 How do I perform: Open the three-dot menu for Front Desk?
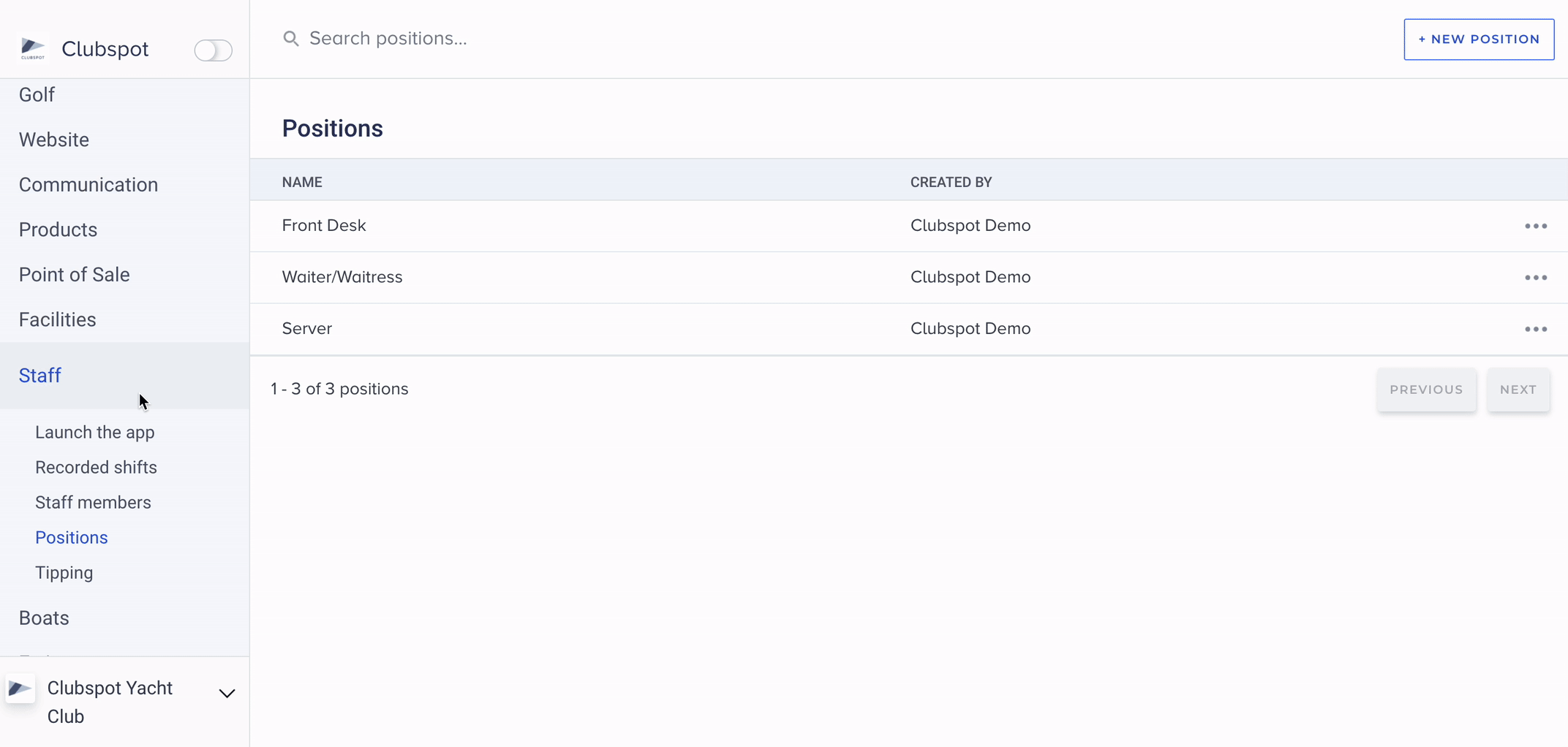[x=1535, y=227]
